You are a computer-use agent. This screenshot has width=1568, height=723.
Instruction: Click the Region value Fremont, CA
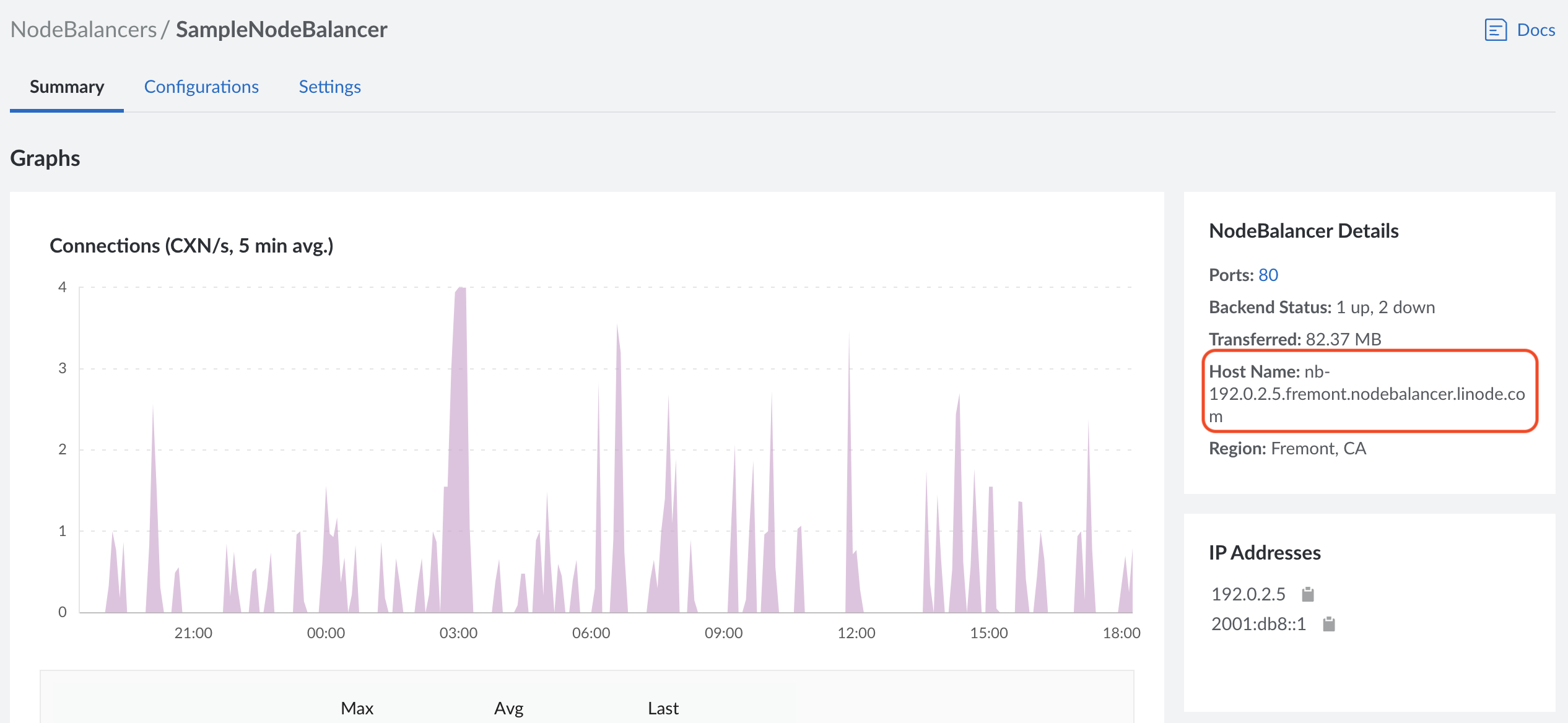pos(1317,448)
